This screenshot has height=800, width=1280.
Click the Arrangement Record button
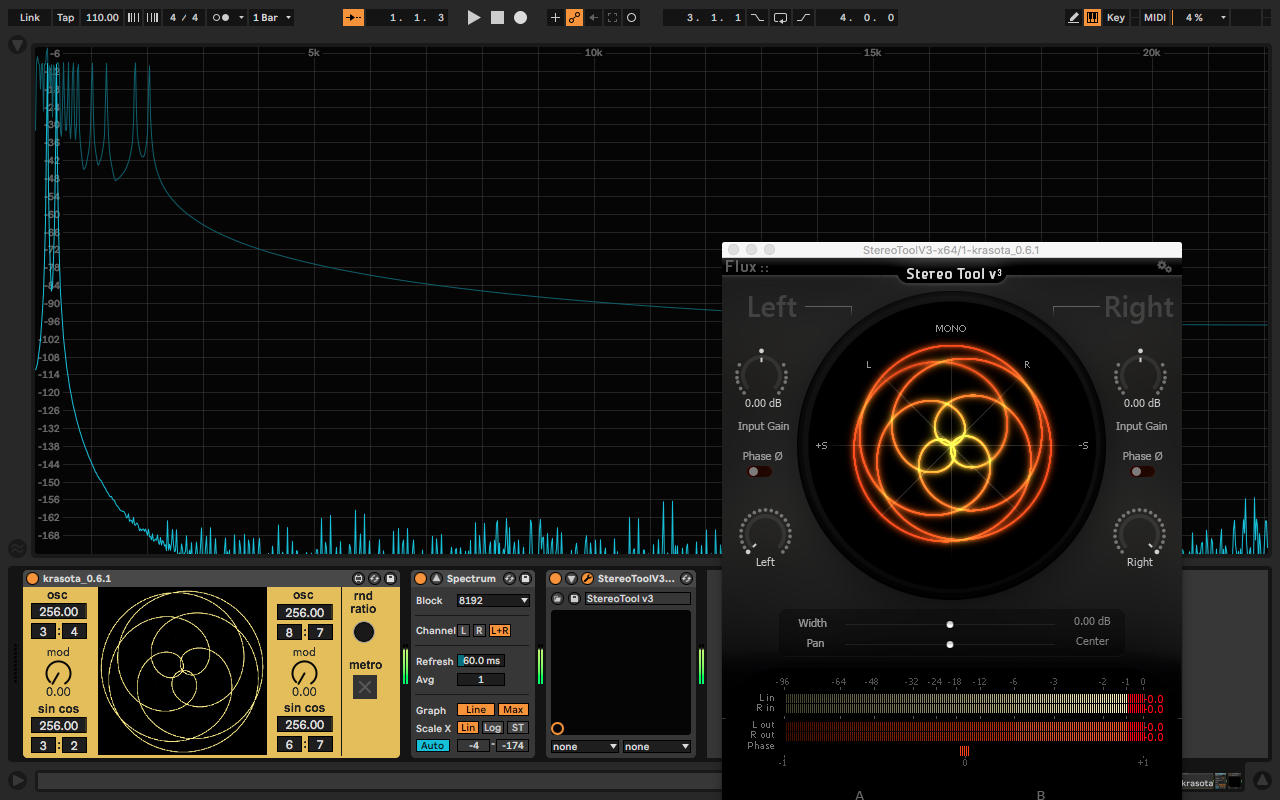click(520, 18)
